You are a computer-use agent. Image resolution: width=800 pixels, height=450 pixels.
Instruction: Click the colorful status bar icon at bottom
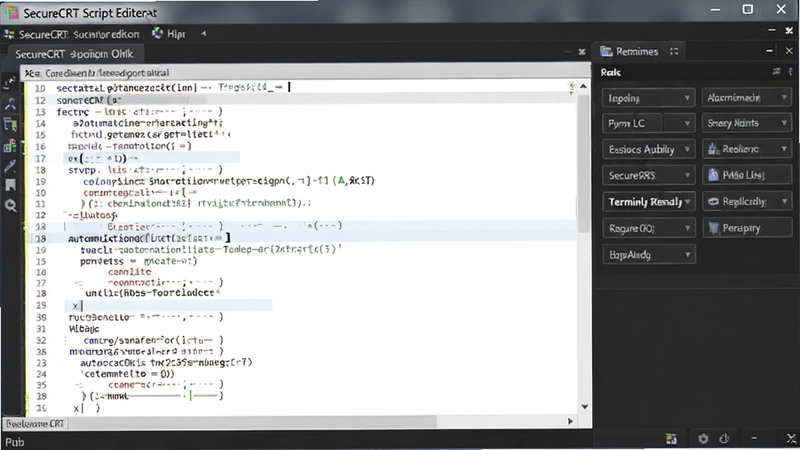tap(671, 438)
